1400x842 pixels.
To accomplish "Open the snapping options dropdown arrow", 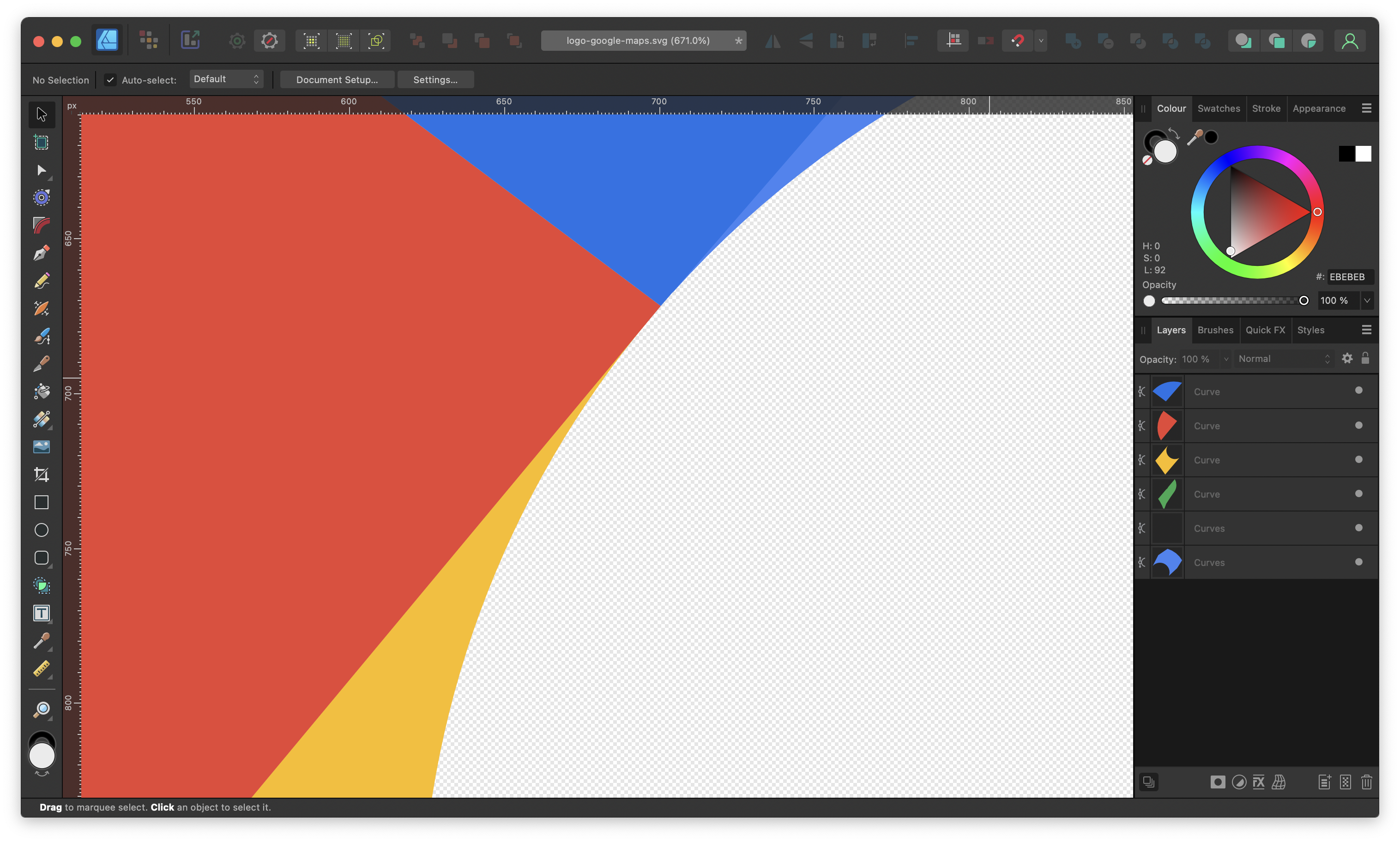I will [1041, 41].
